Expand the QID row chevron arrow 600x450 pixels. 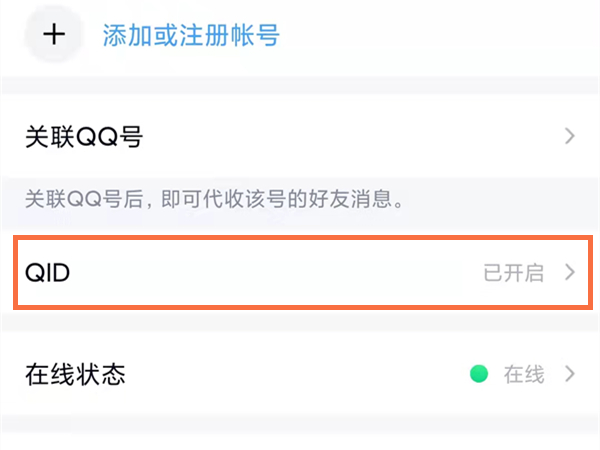pyautogui.click(x=571, y=272)
